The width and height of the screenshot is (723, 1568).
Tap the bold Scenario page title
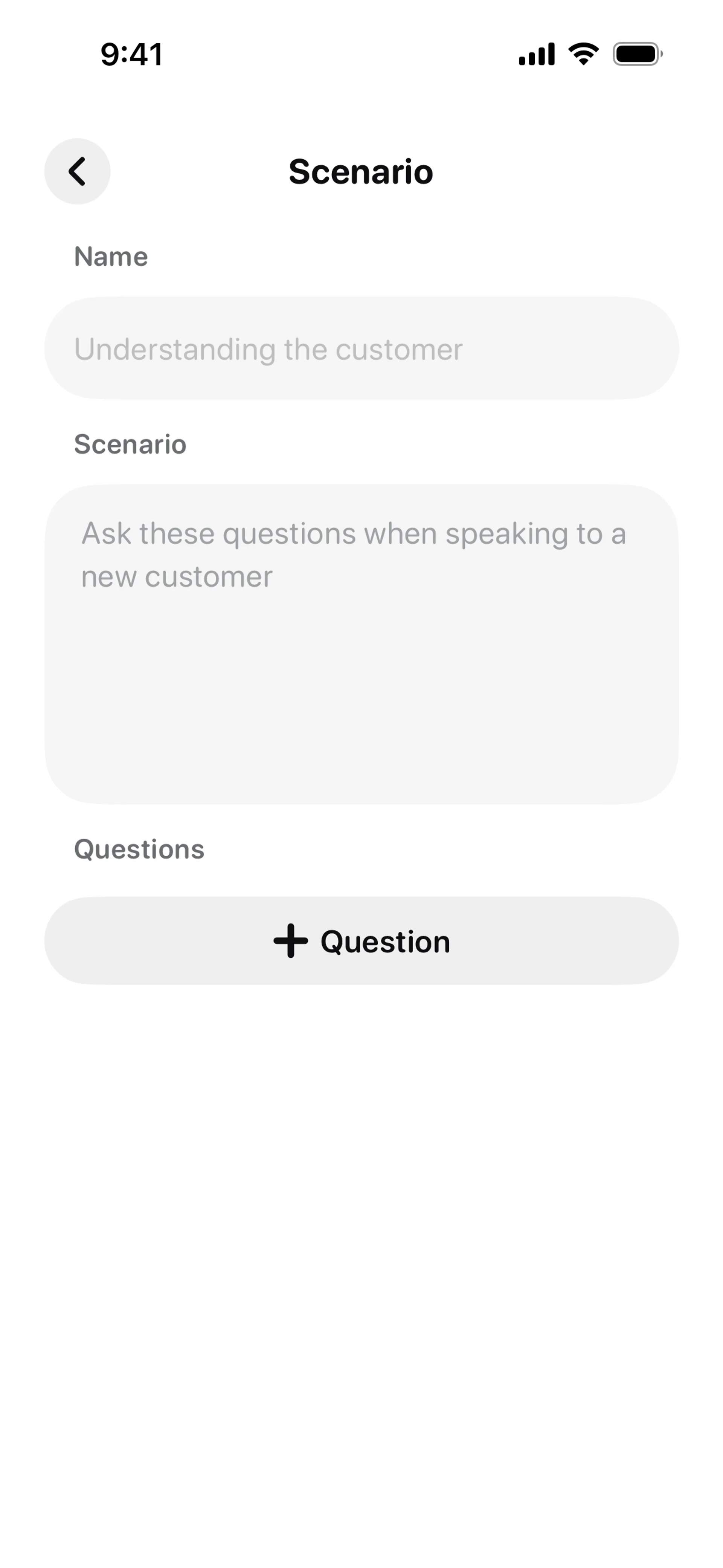361,172
